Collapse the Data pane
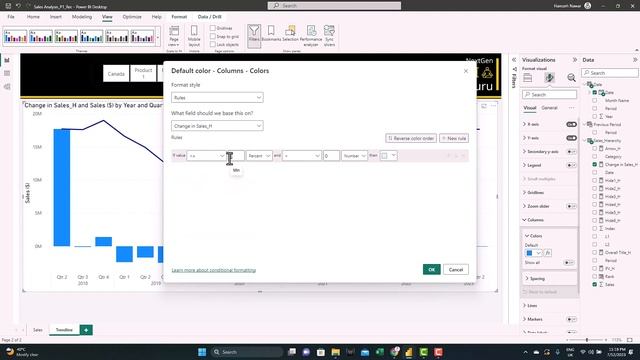The width and height of the screenshot is (640, 360). point(635,60)
